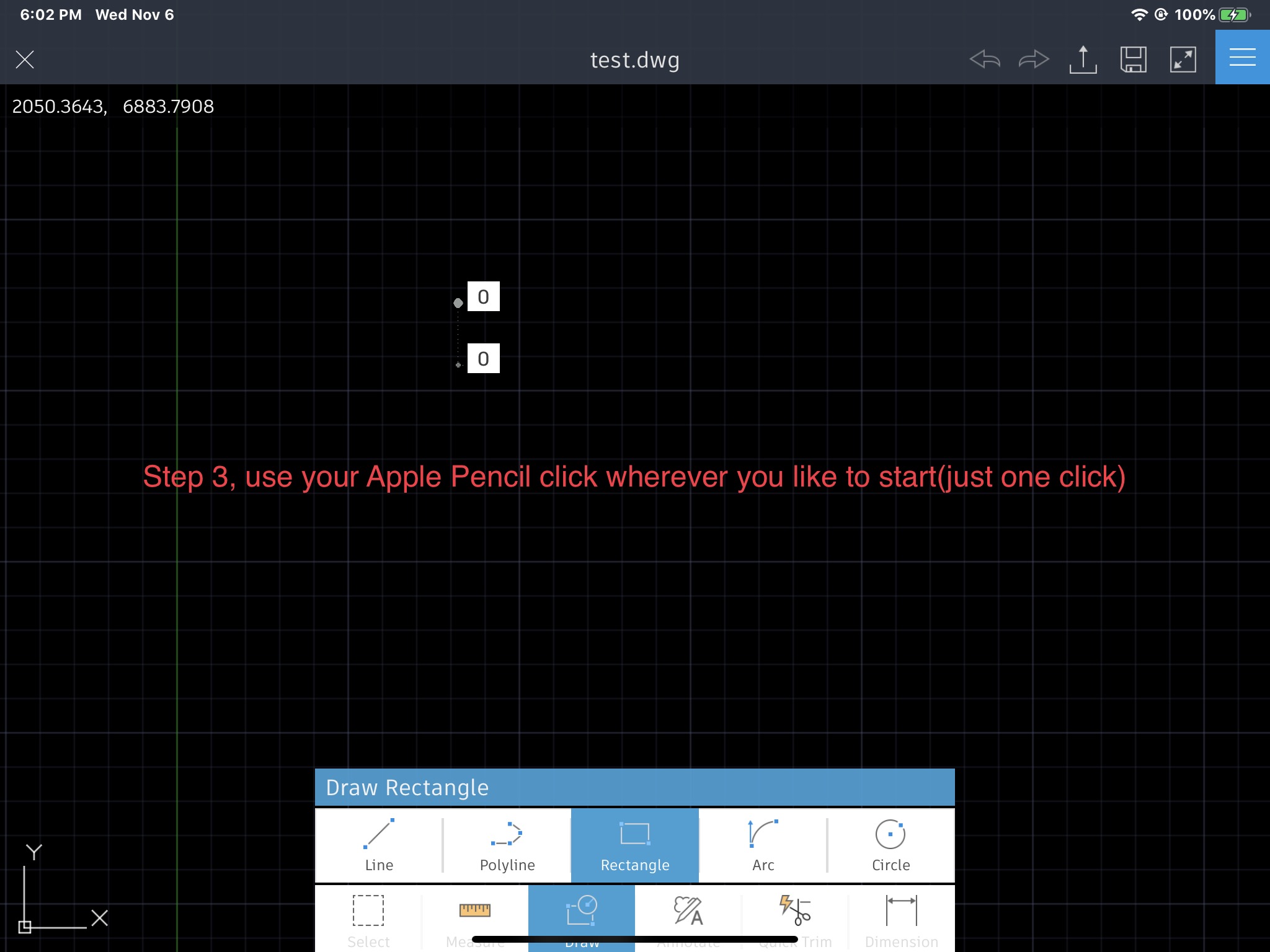Select the Line draw tool
This screenshot has width=1270, height=952.
379,845
